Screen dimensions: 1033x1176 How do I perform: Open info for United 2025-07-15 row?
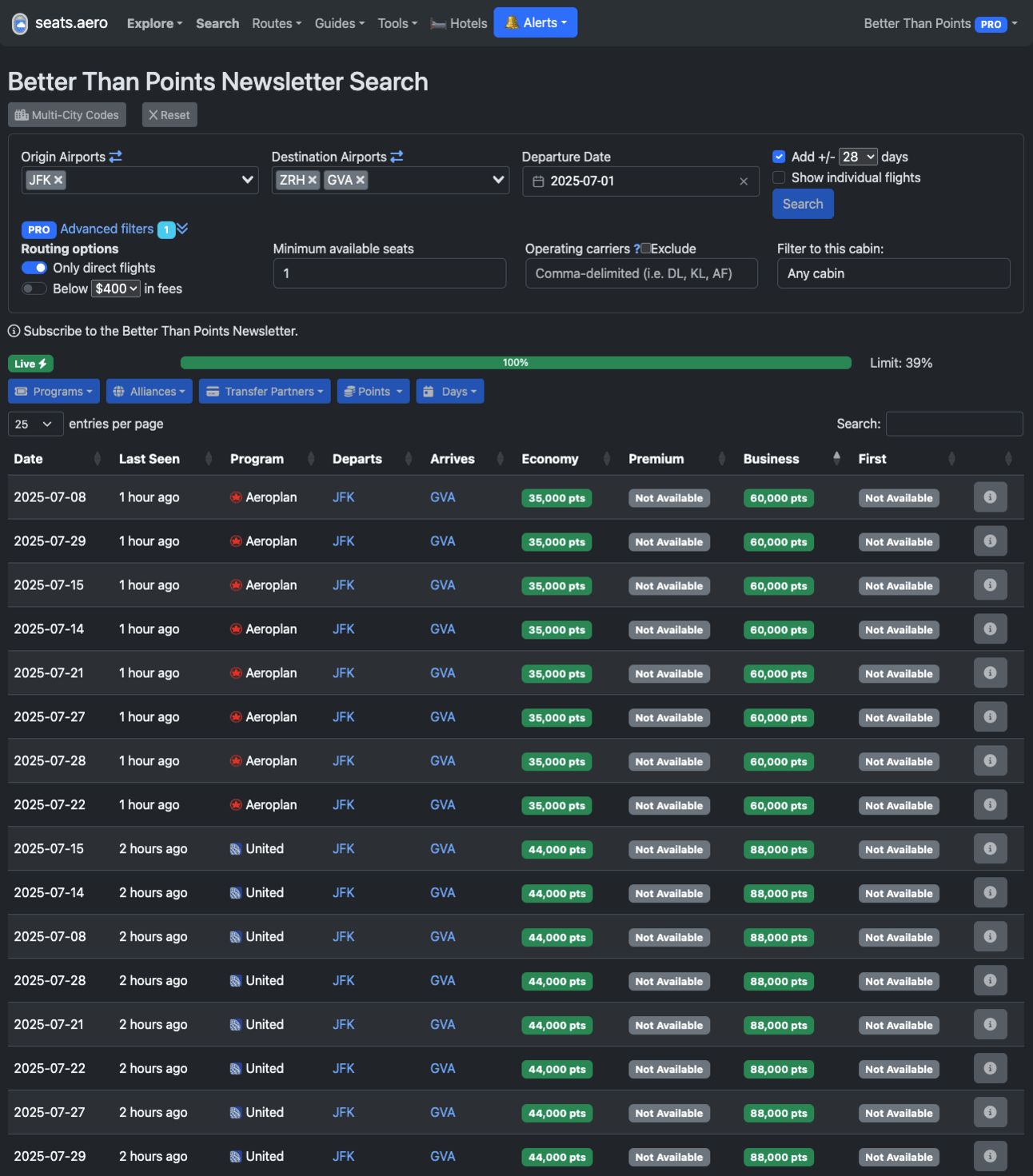click(990, 849)
